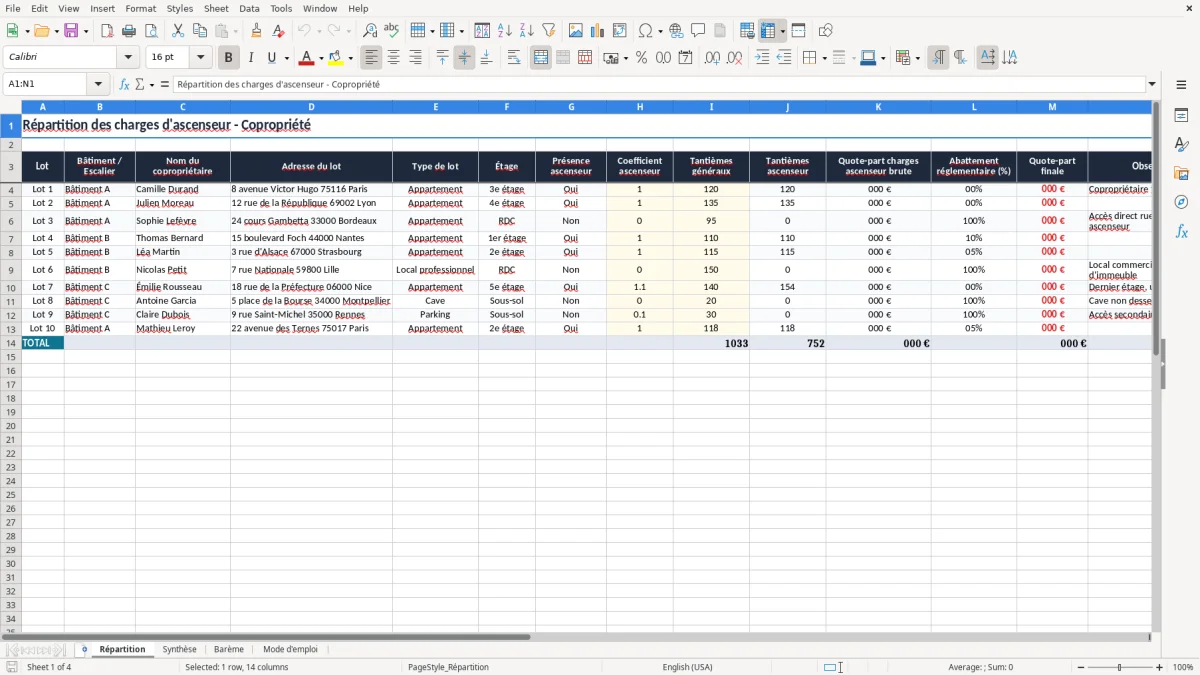
Task: Switch to the Barème sheet tab
Action: click(229, 649)
